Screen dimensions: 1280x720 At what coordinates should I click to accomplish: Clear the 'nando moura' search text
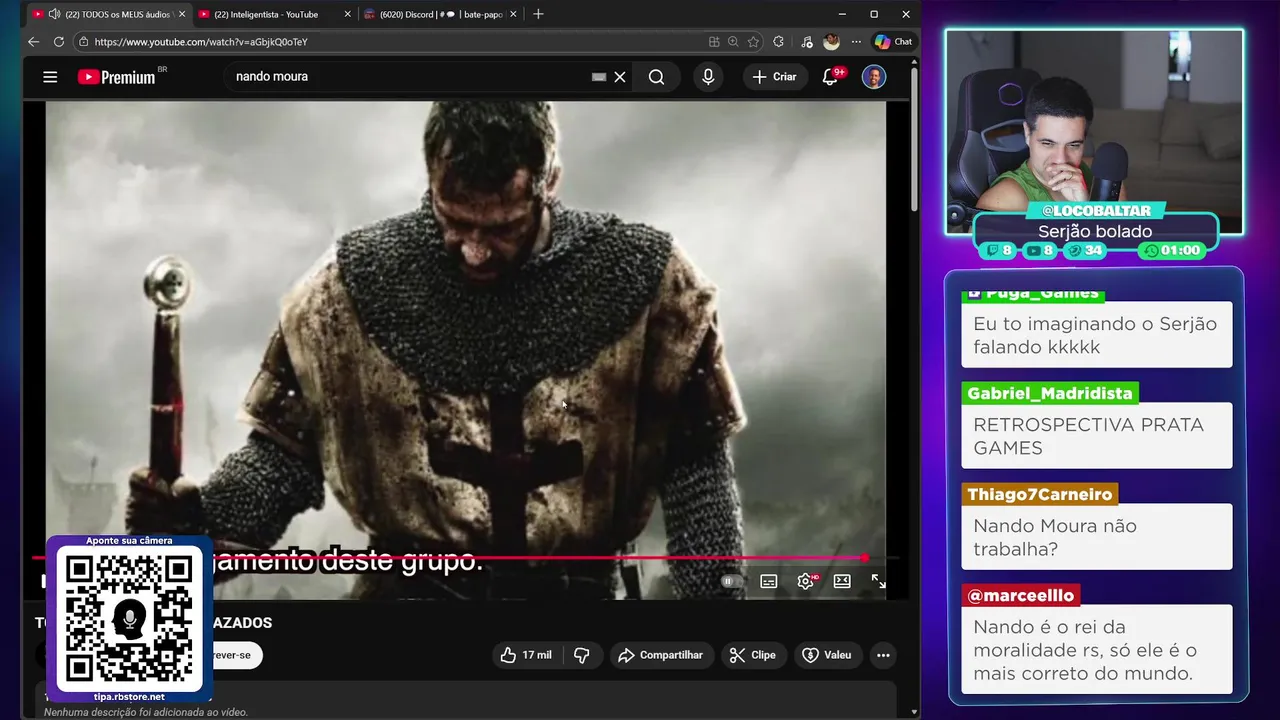[620, 77]
